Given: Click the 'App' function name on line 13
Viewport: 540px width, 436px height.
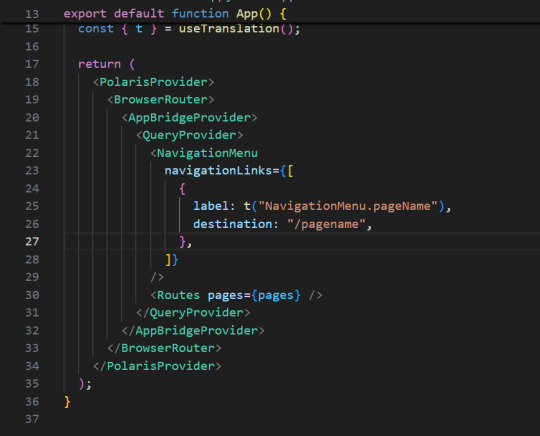Looking at the screenshot, I should coord(247,14).
